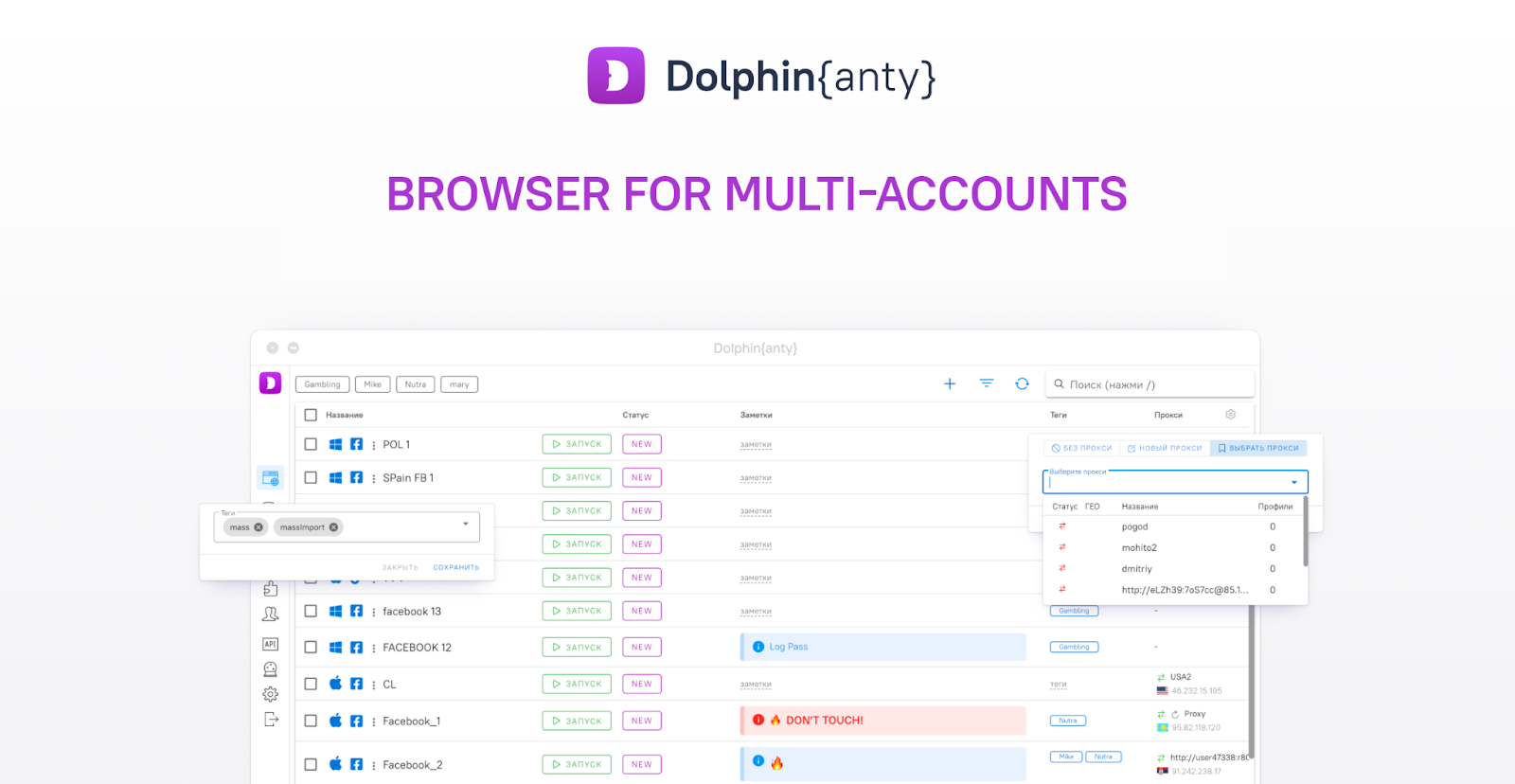Click the proxy dropdown list scrollbar

pyautogui.click(x=1305, y=532)
